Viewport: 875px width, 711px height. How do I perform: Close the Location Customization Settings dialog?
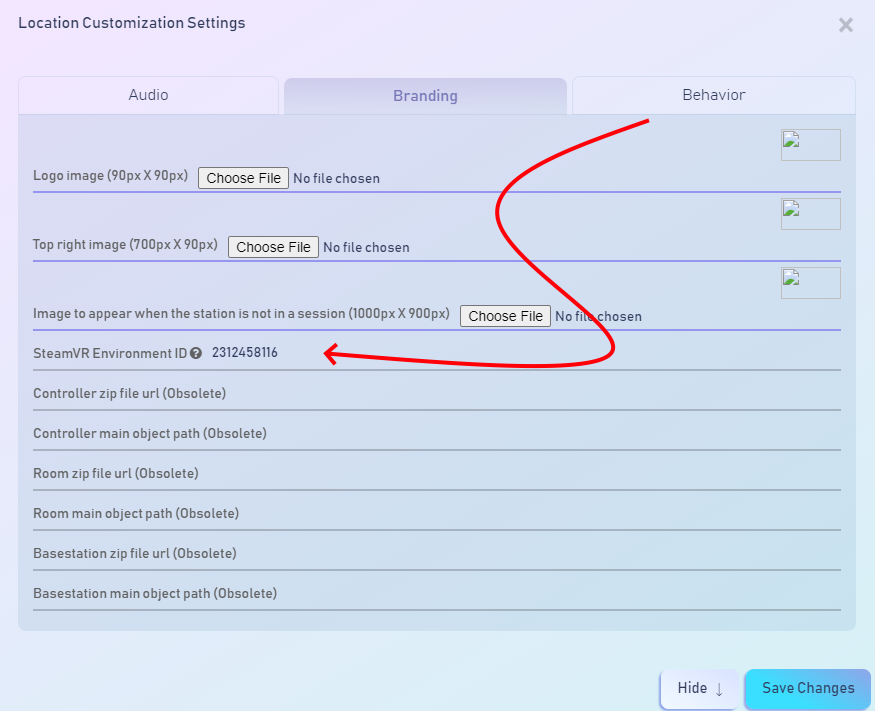click(845, 25)
